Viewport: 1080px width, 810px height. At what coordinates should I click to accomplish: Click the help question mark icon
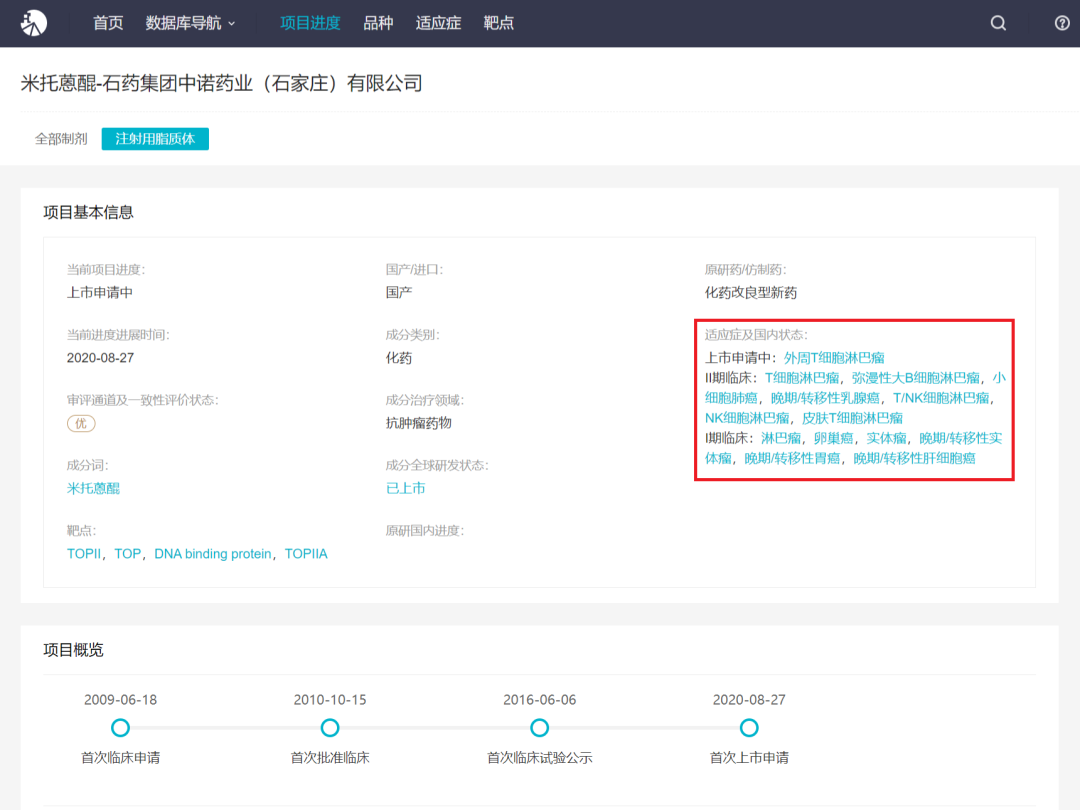1062,23
